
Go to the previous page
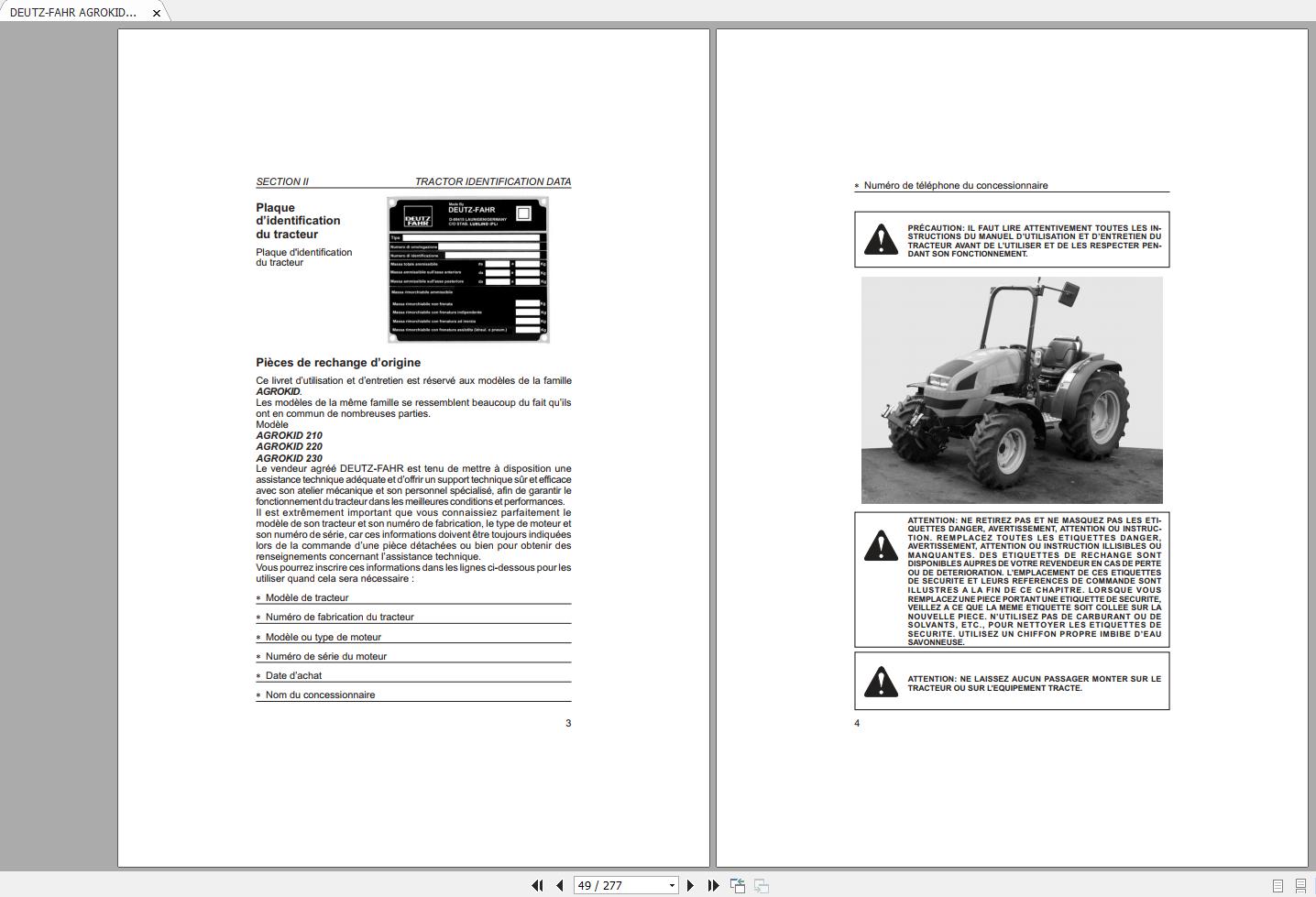[559, 885]
